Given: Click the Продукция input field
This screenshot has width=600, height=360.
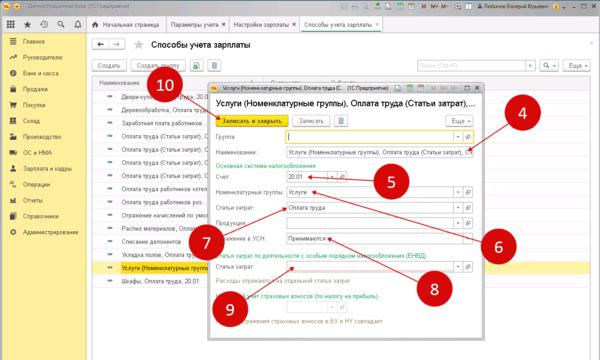Looking at the screenshot, I should 370,223.
